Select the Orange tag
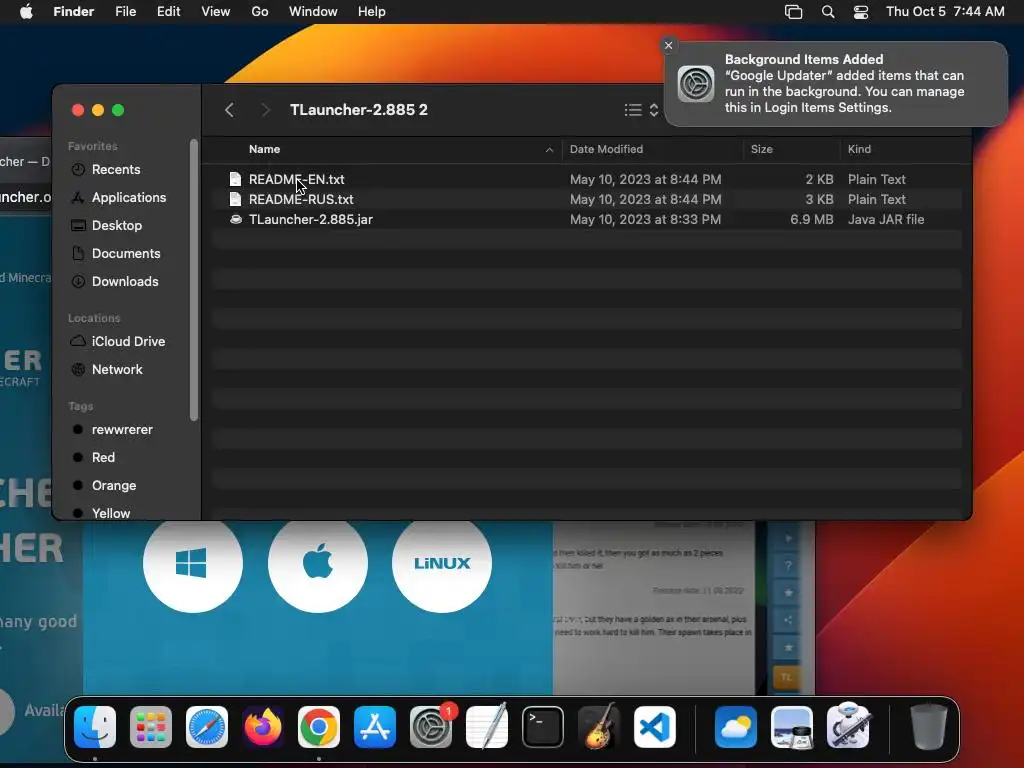1024x768 pixels. click(114, 486)
